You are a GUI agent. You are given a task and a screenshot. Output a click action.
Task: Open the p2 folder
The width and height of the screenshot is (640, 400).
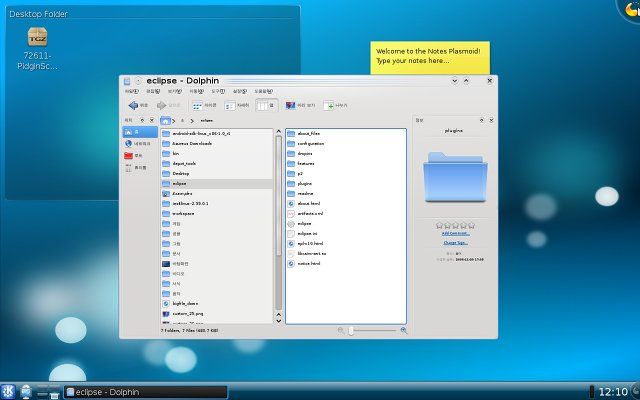click(295, 173)
